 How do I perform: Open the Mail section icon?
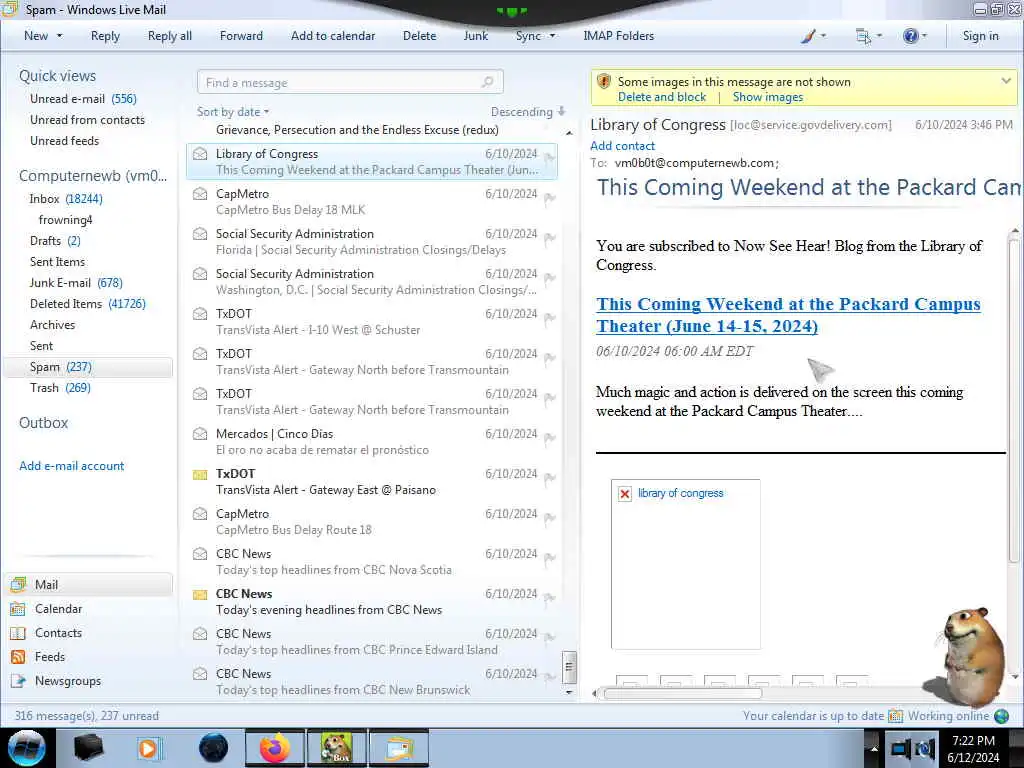[18, 584]
